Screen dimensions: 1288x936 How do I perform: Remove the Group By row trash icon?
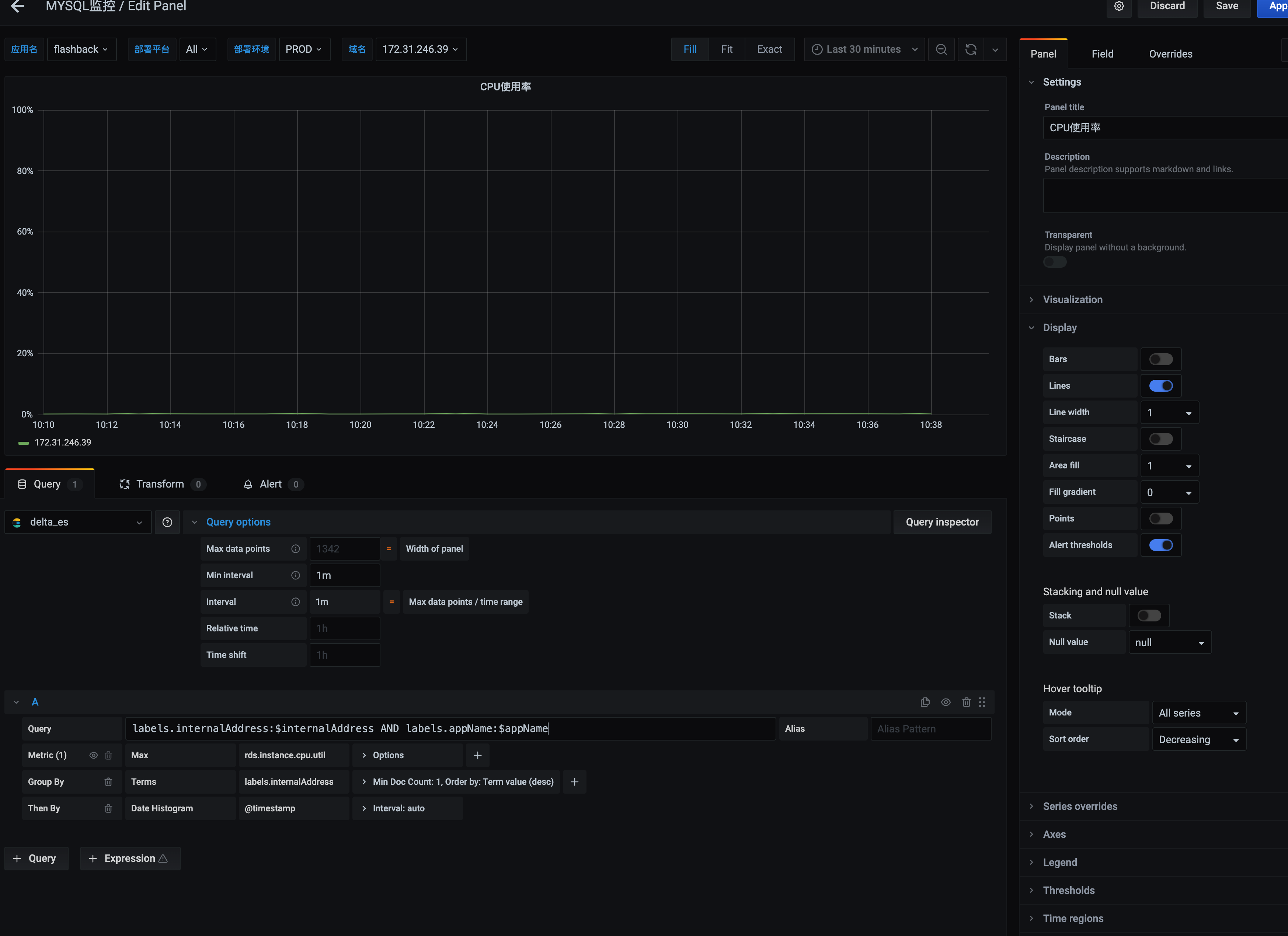tap(108, 782)
